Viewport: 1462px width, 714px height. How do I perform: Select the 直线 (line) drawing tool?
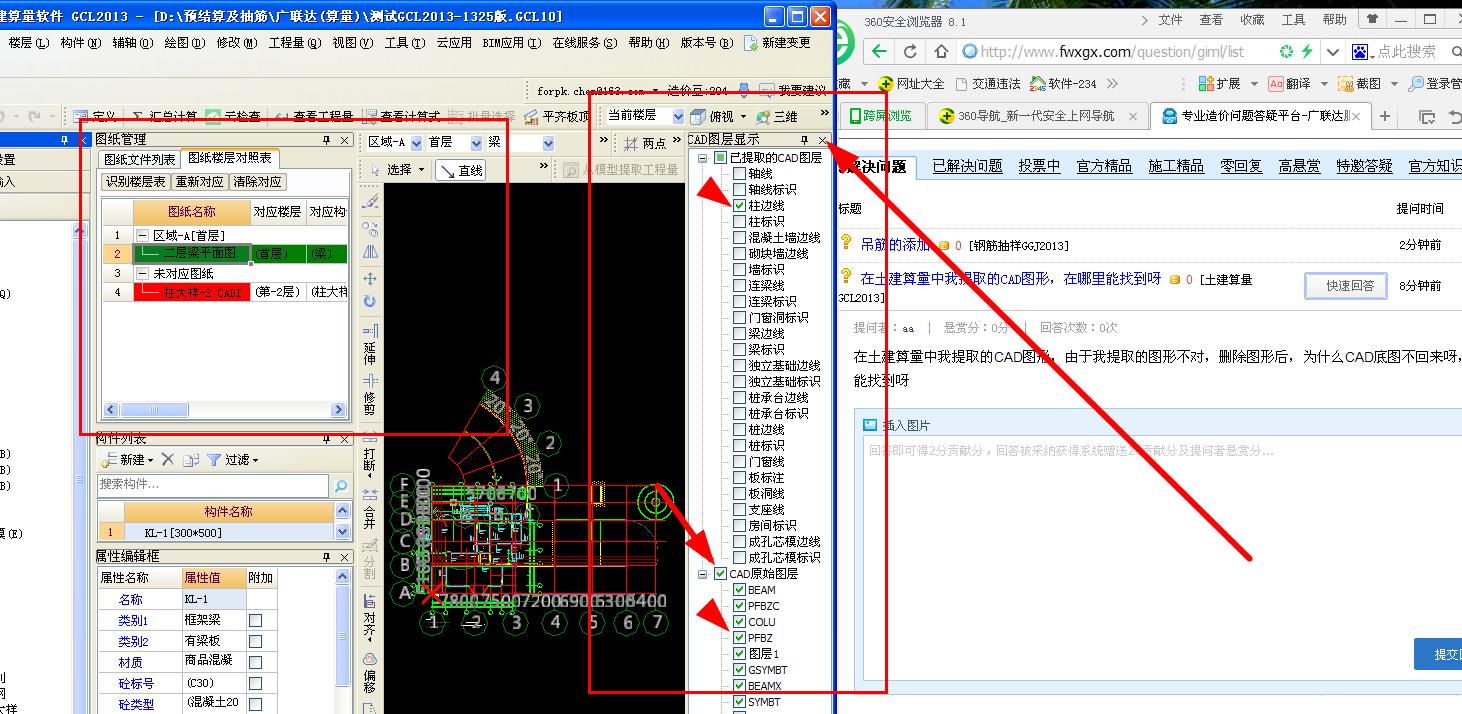(x=461, y=170)
